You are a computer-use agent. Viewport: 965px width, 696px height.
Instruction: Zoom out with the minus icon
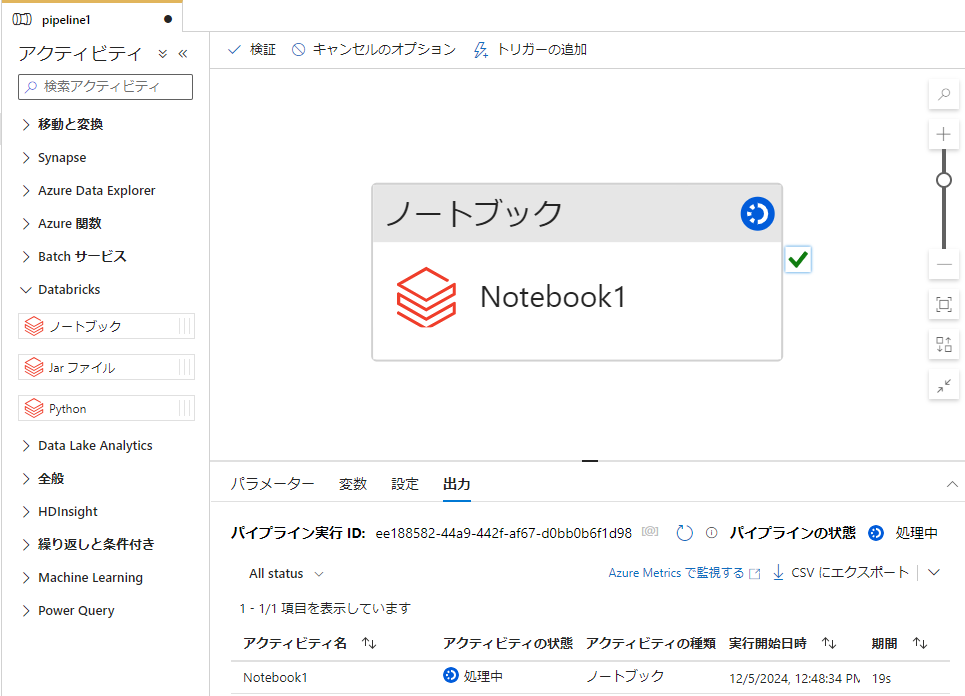tap(943, 265)
